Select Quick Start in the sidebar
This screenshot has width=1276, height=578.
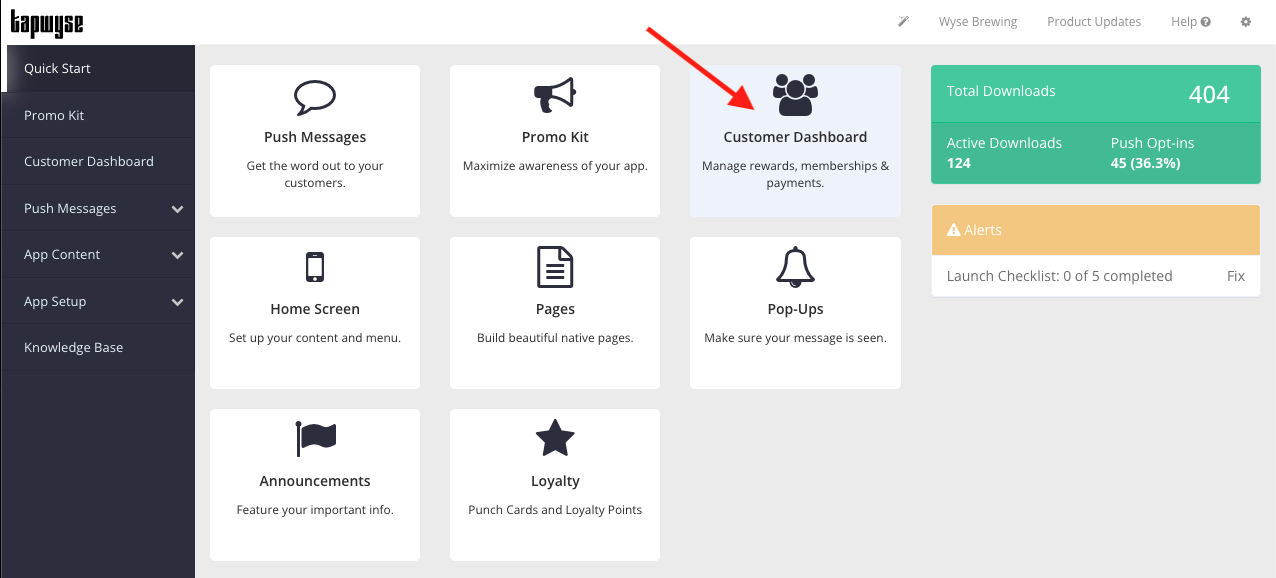tap(57, 68)
